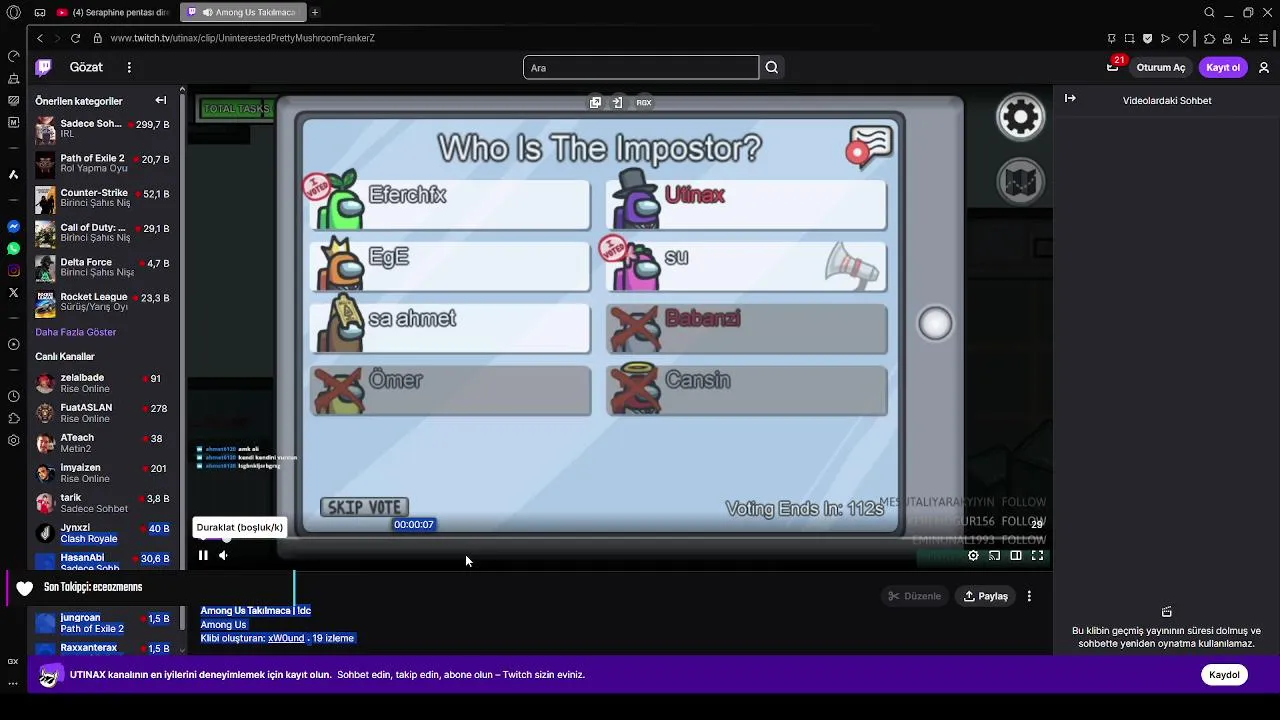
Task: Click the Paylaş share button
Action: (x=986, y=596)
